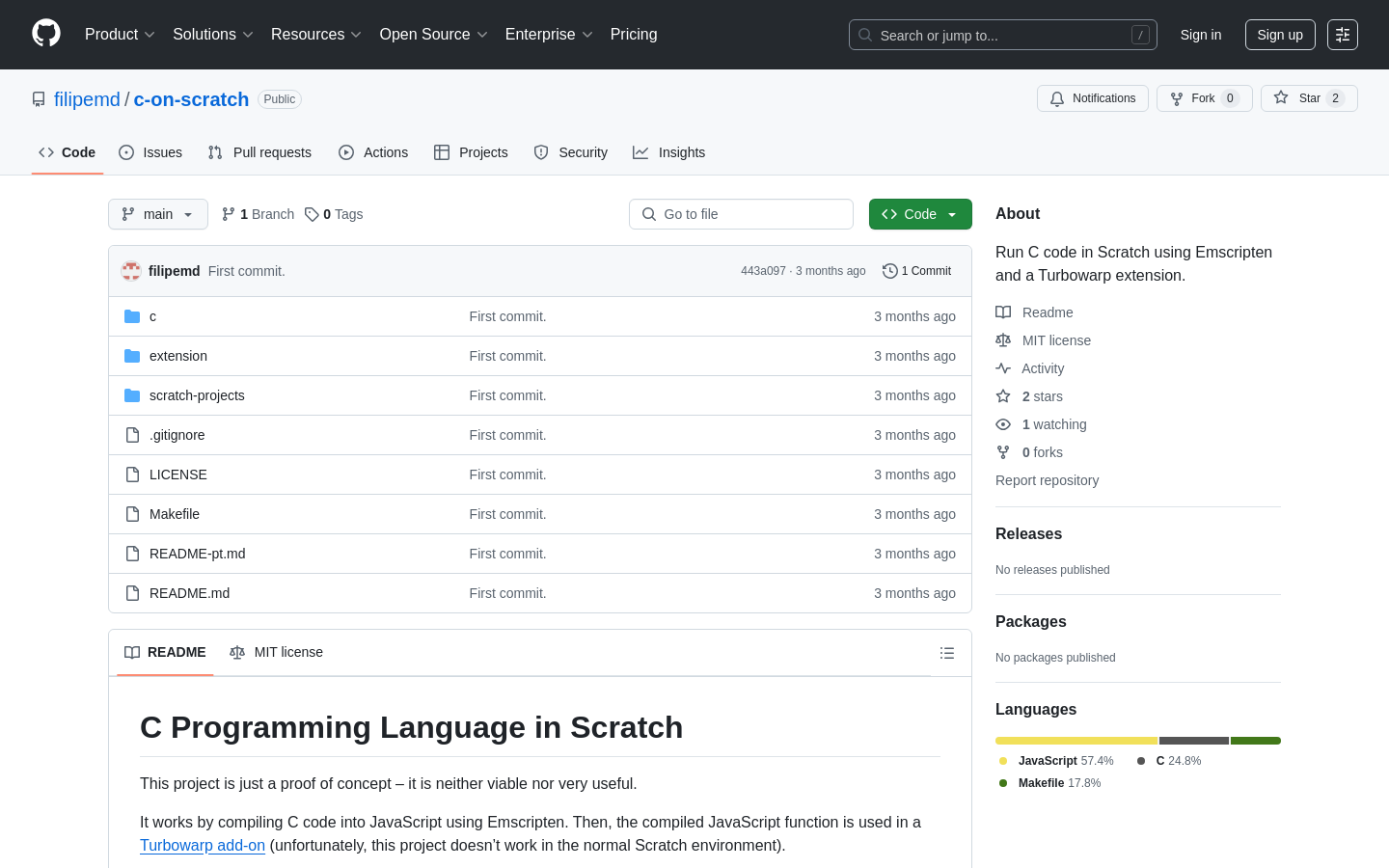This screenshot has height=868, width=1389.
Task: Click the filipemd avatar image
Action: click(x=131, y=271)
